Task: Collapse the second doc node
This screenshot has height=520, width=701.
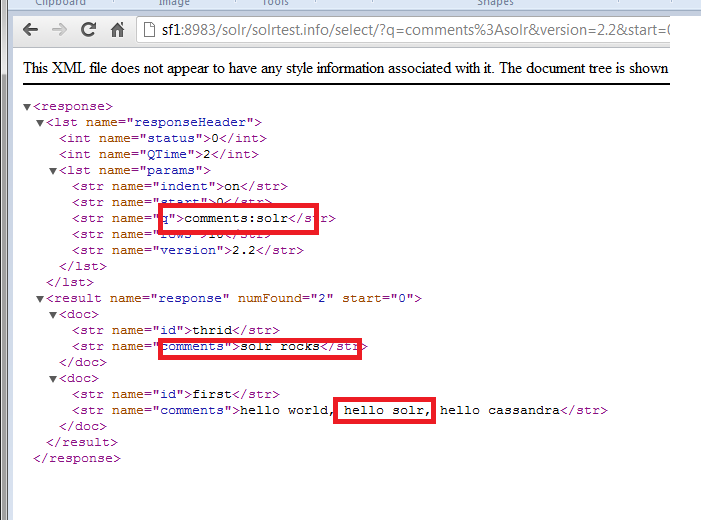Action: click(x=53, y=379)
